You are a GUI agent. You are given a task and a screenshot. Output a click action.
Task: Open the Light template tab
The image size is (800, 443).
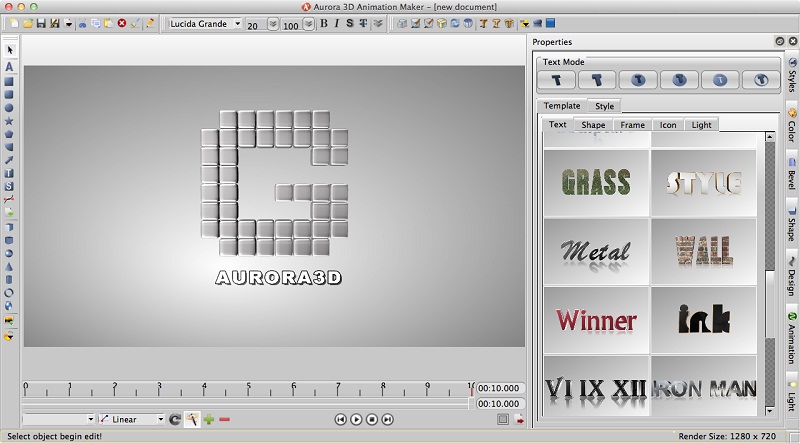coord(701,125)
